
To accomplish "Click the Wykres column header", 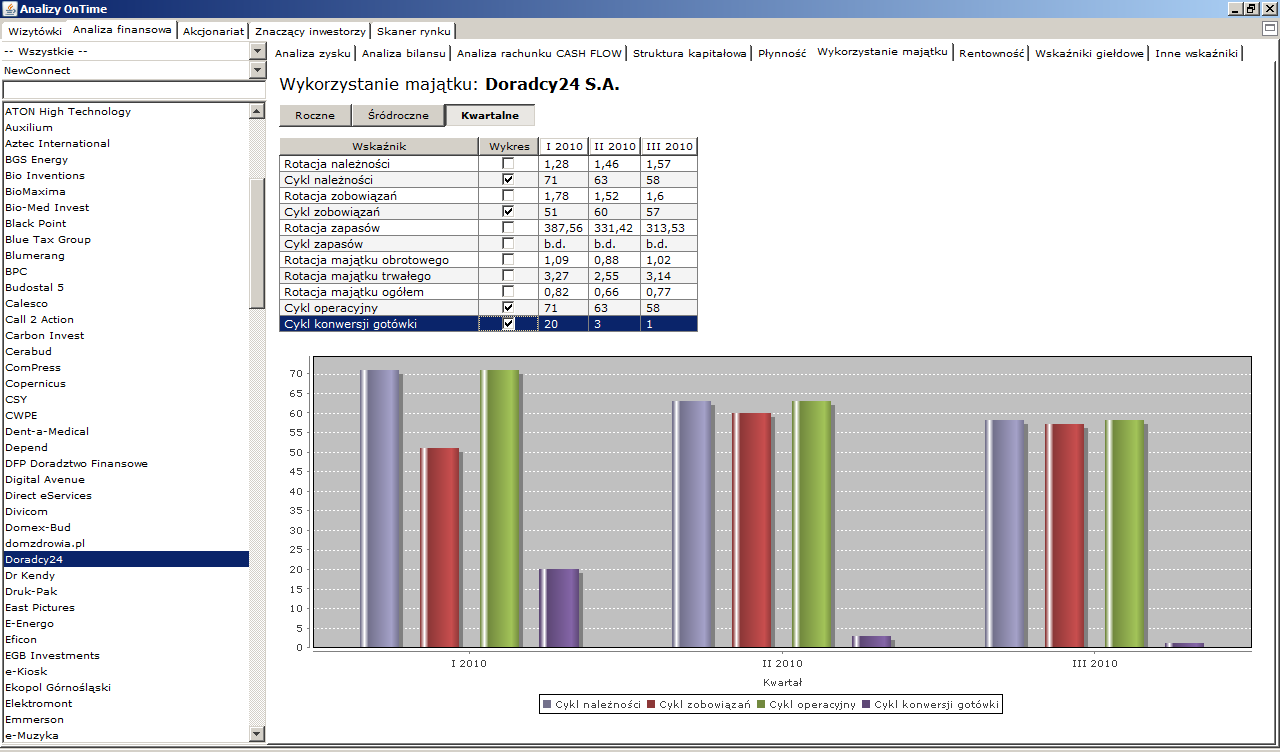I will pos(508,147).
